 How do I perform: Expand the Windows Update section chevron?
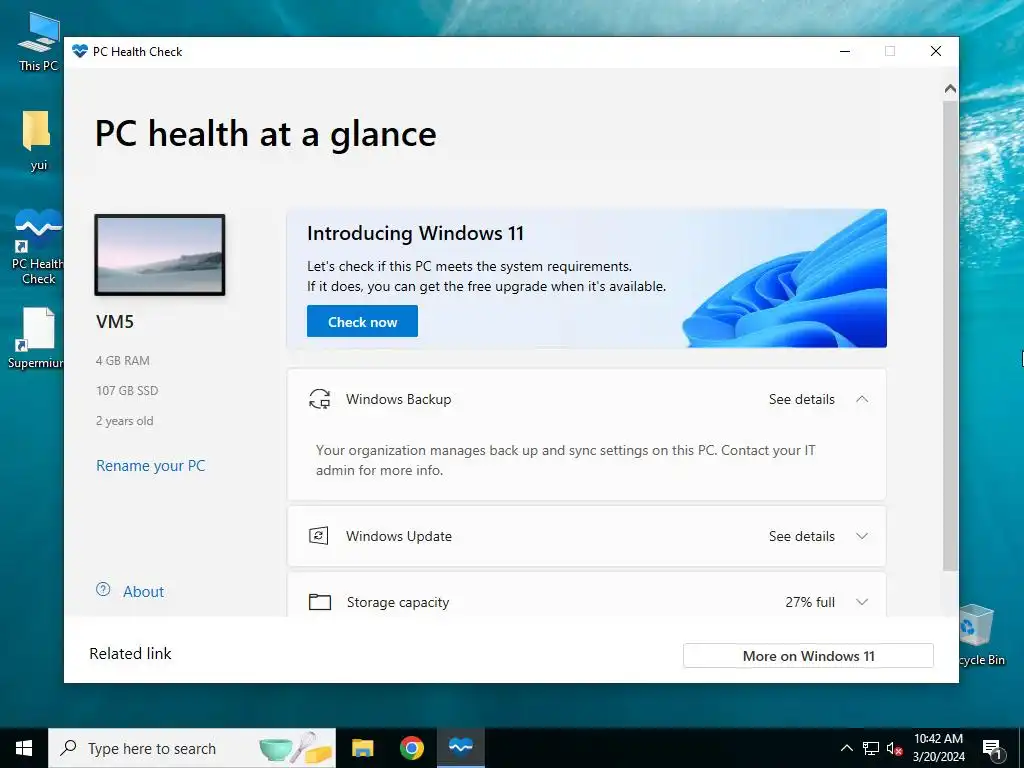click(x=862, y=536)
